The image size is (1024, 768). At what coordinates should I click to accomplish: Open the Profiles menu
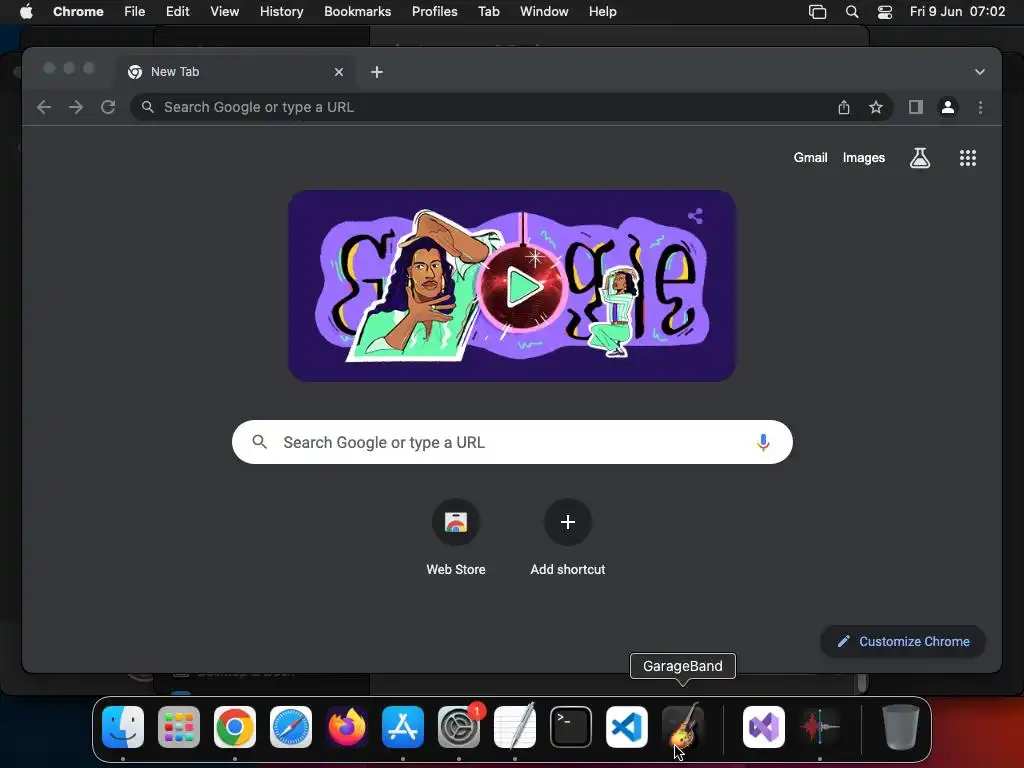[x=434, y=12]
